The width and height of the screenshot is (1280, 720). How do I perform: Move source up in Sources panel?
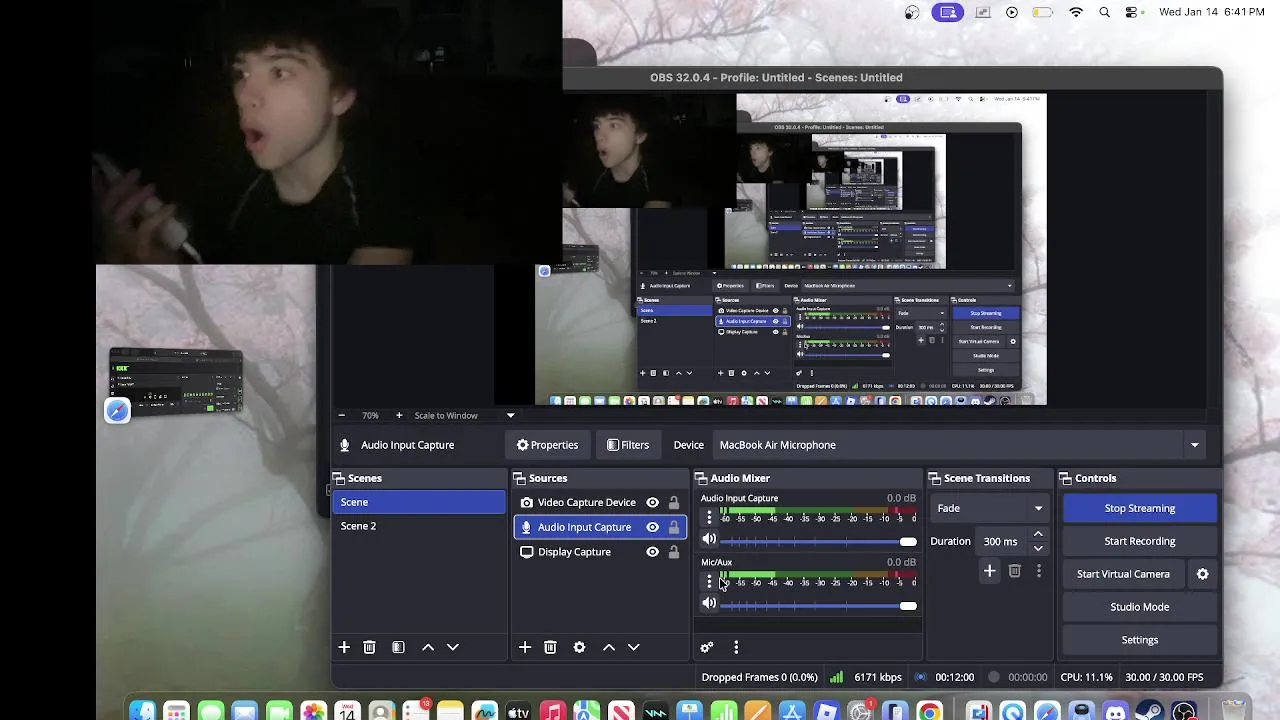point(608,647)
